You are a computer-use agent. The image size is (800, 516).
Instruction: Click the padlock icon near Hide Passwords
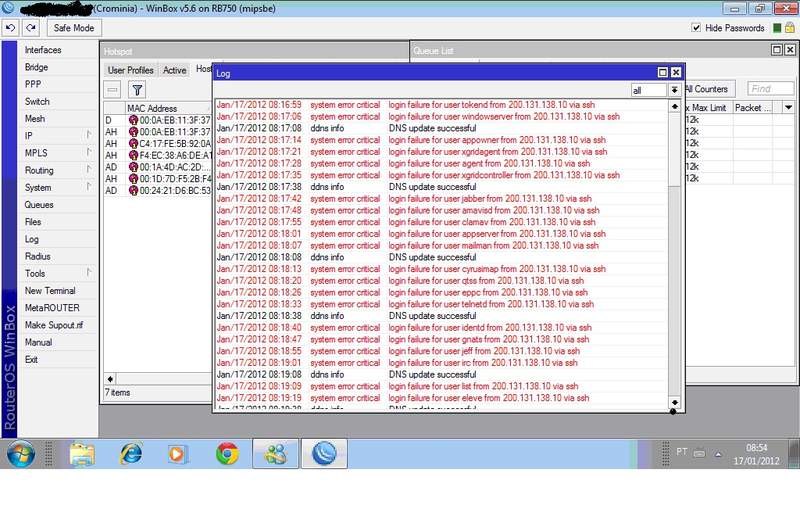click(789, 28)
